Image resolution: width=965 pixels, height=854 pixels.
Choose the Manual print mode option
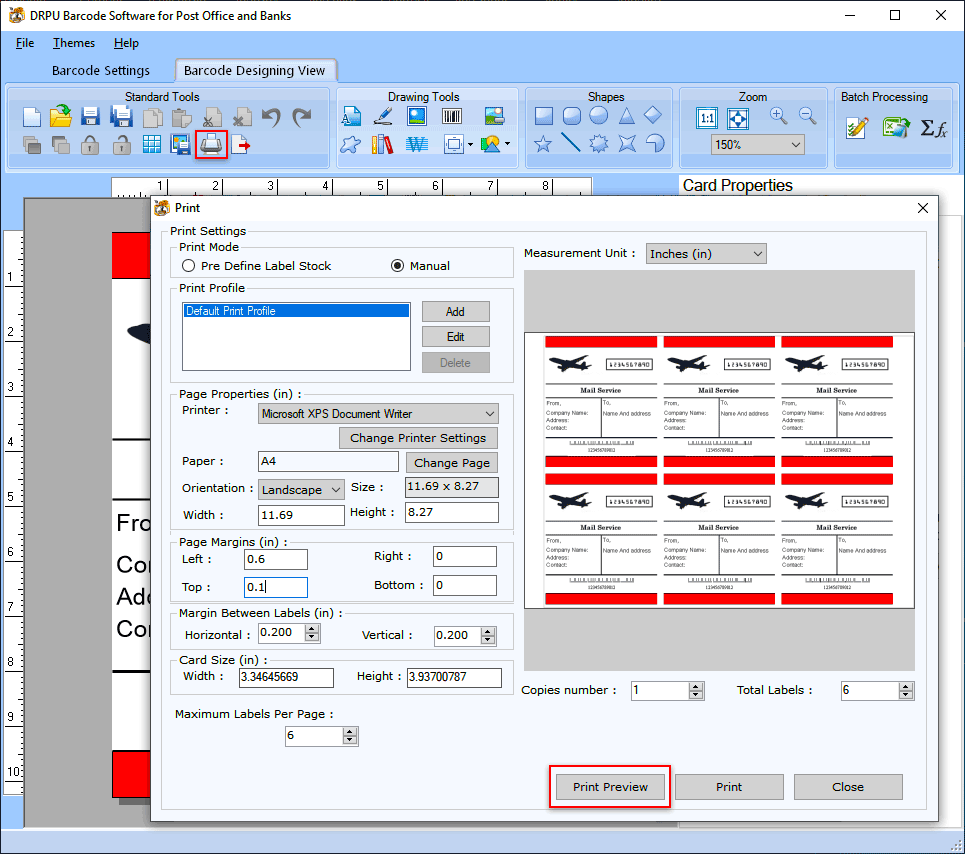[398, 266]
